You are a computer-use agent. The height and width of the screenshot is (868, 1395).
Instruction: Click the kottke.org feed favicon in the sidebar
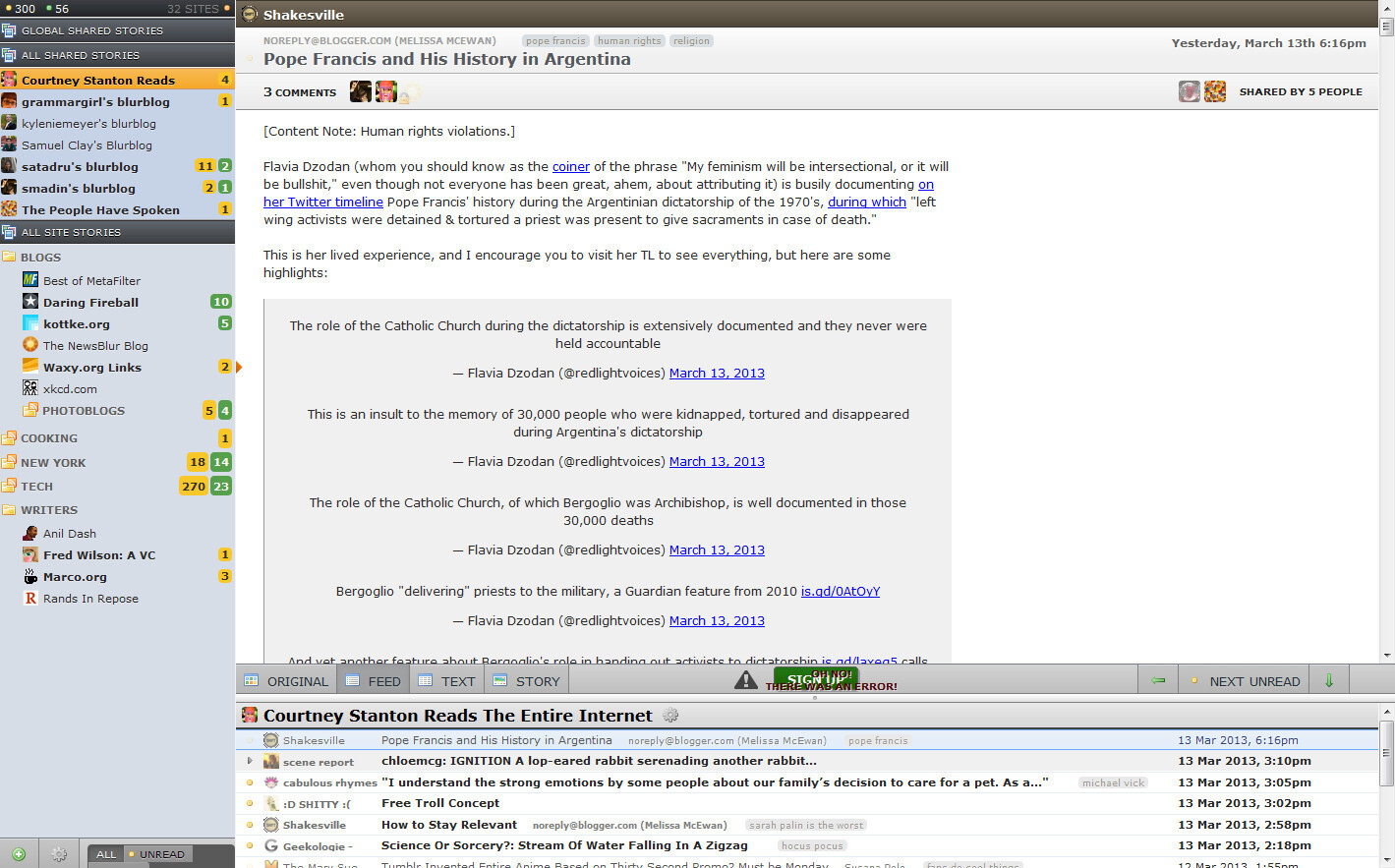click(29, 322)
